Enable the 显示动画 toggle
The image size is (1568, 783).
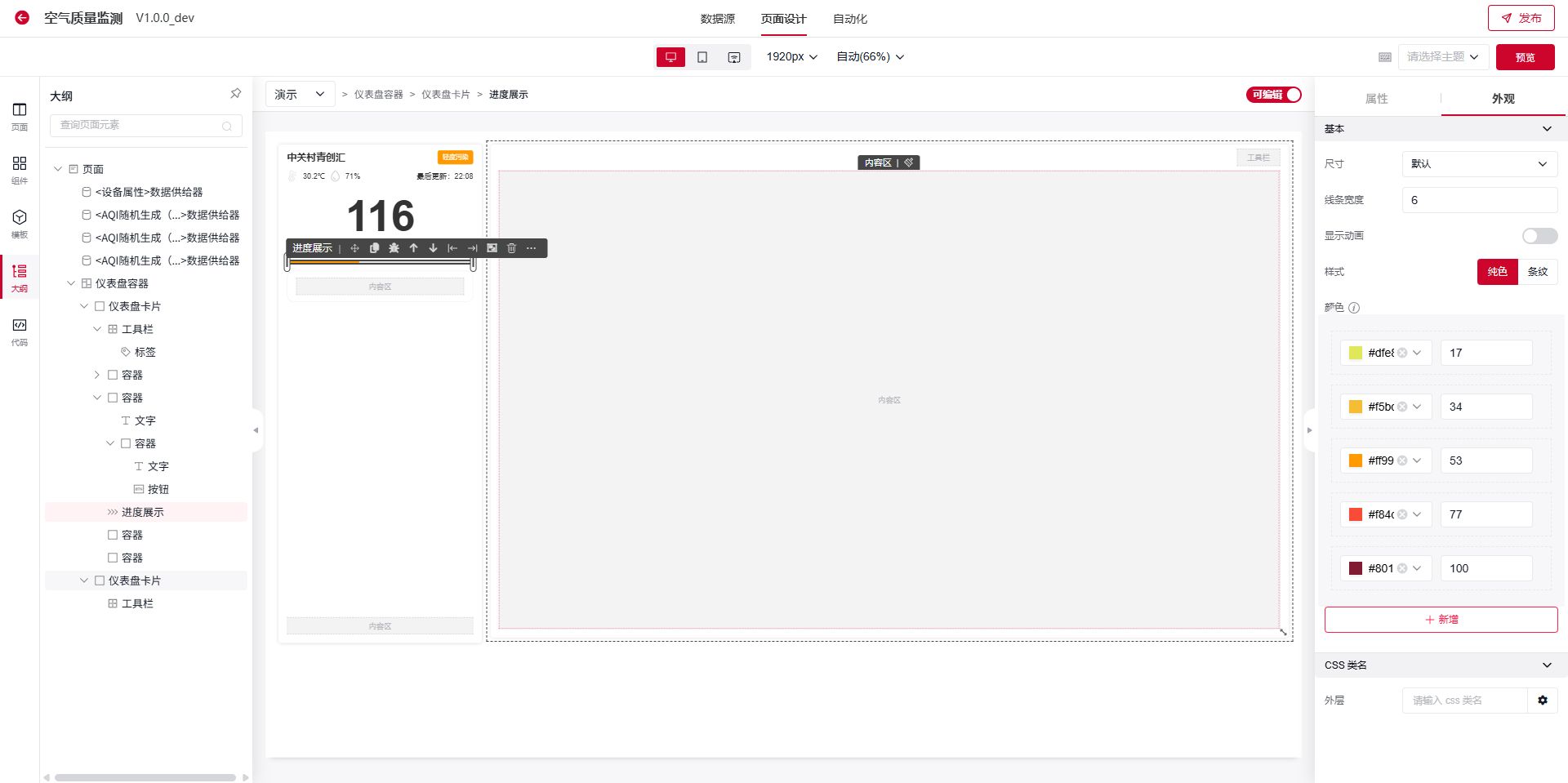tap(1539, 236)
